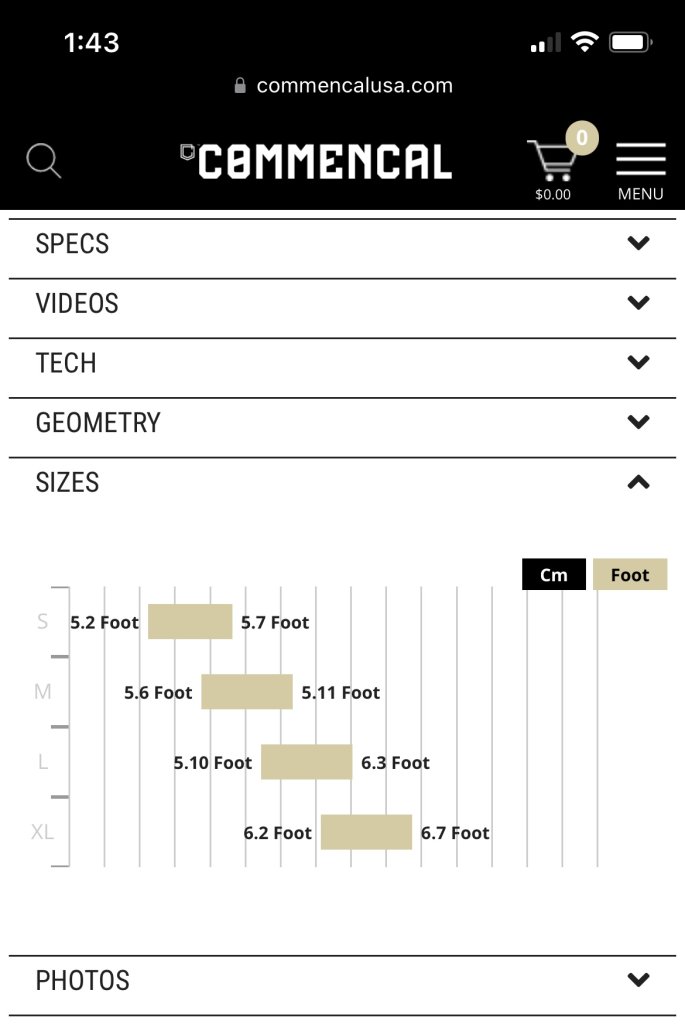This screenshot has width=685, height=1028.
Task: Expand the GEOMETRY section chevron
Action: pyautogui.click(x=638, y=422)
